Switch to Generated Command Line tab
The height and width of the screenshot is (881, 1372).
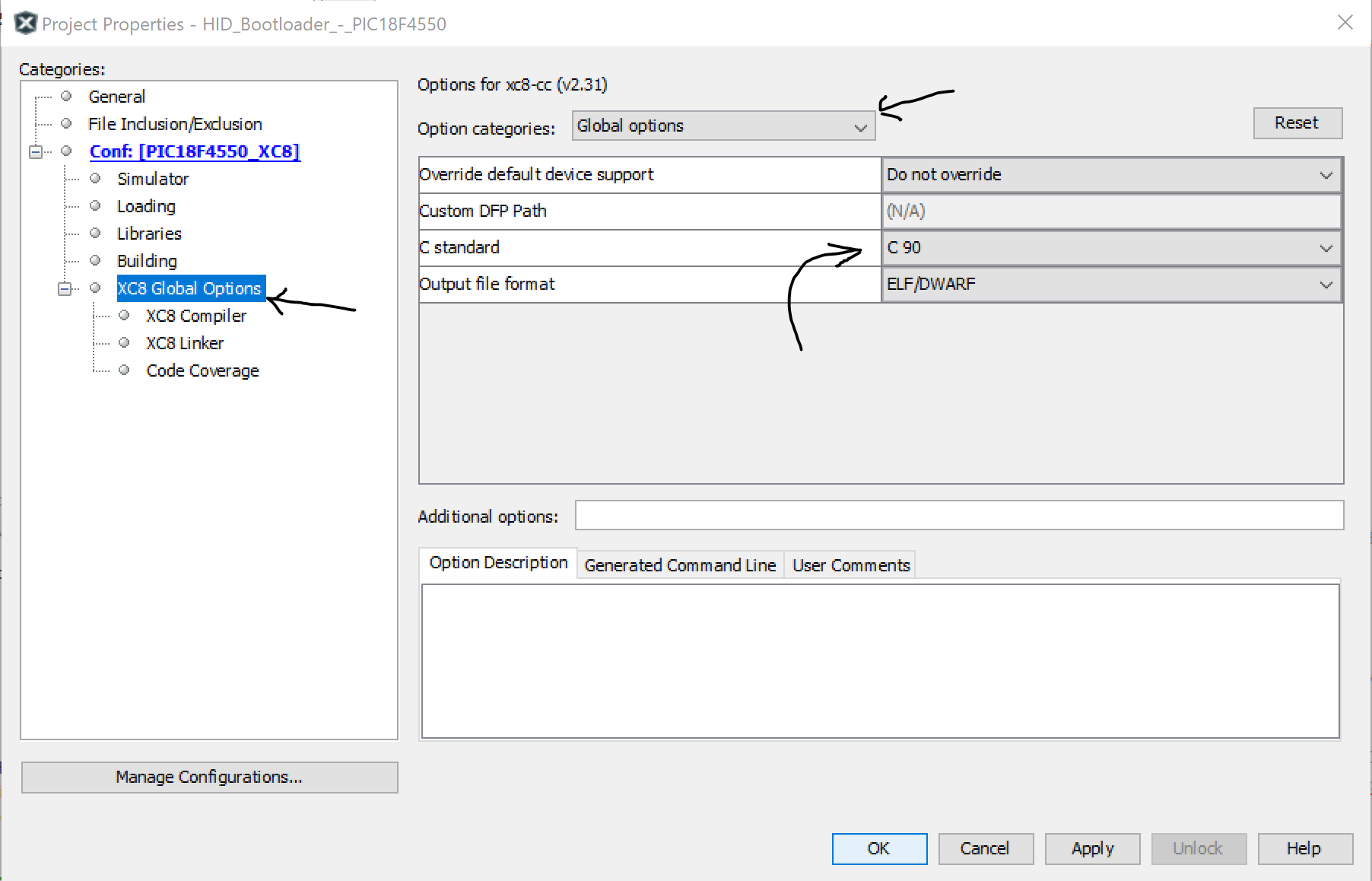point(680,565)
